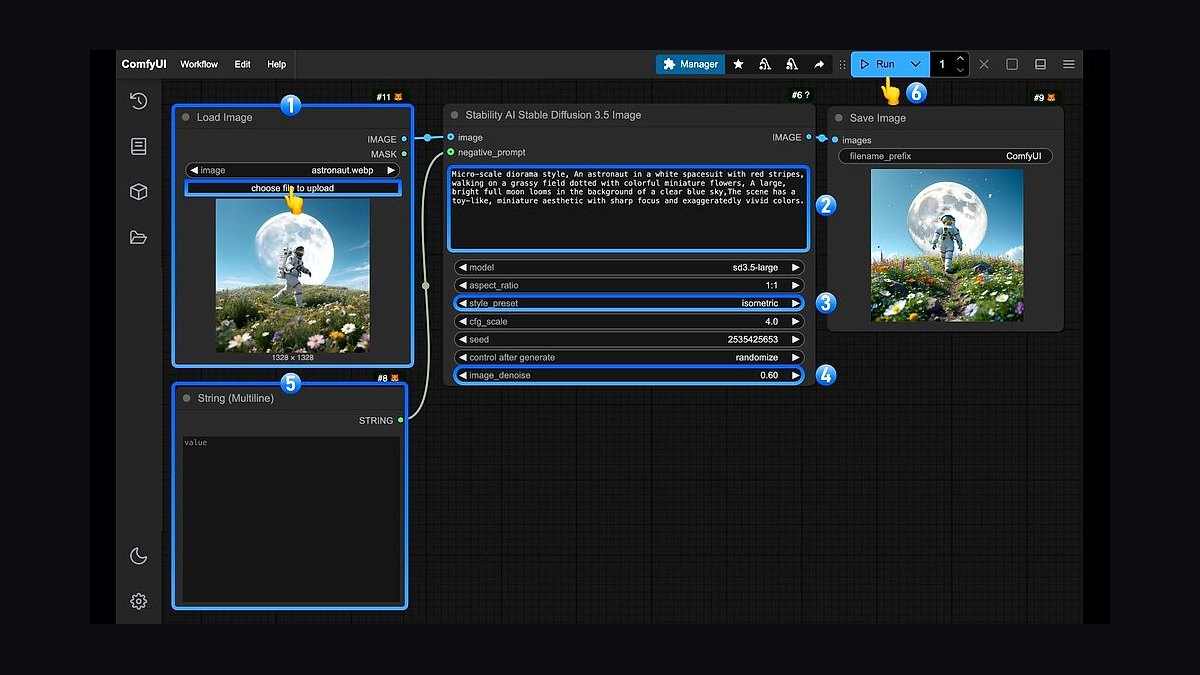Increase the queue batch count with up arrow

[961, 58]
